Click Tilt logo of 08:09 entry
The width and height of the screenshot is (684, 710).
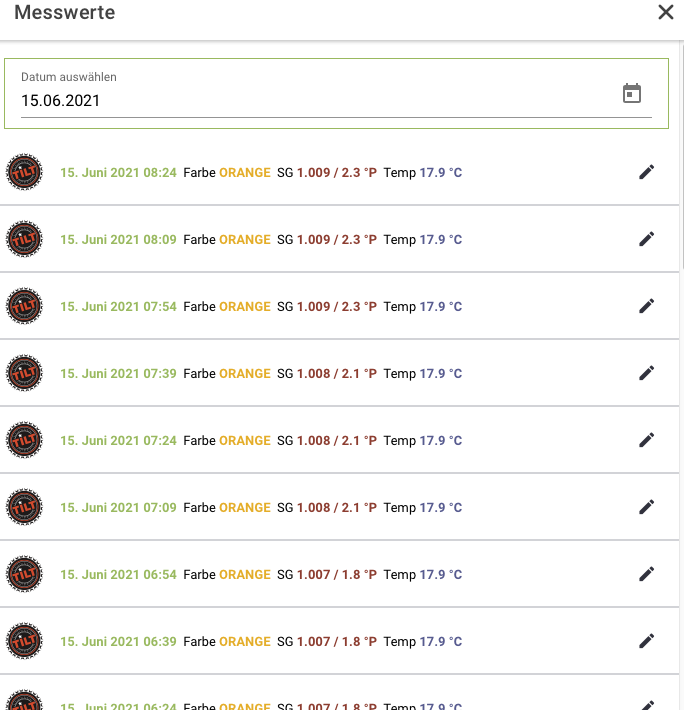click(x=24, y=240)
